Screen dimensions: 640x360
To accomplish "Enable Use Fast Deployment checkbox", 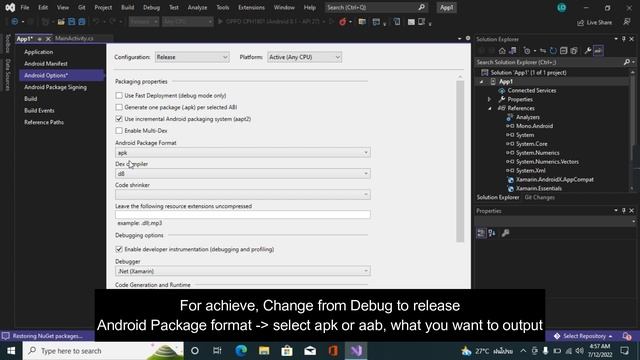I will click(119, 96).
